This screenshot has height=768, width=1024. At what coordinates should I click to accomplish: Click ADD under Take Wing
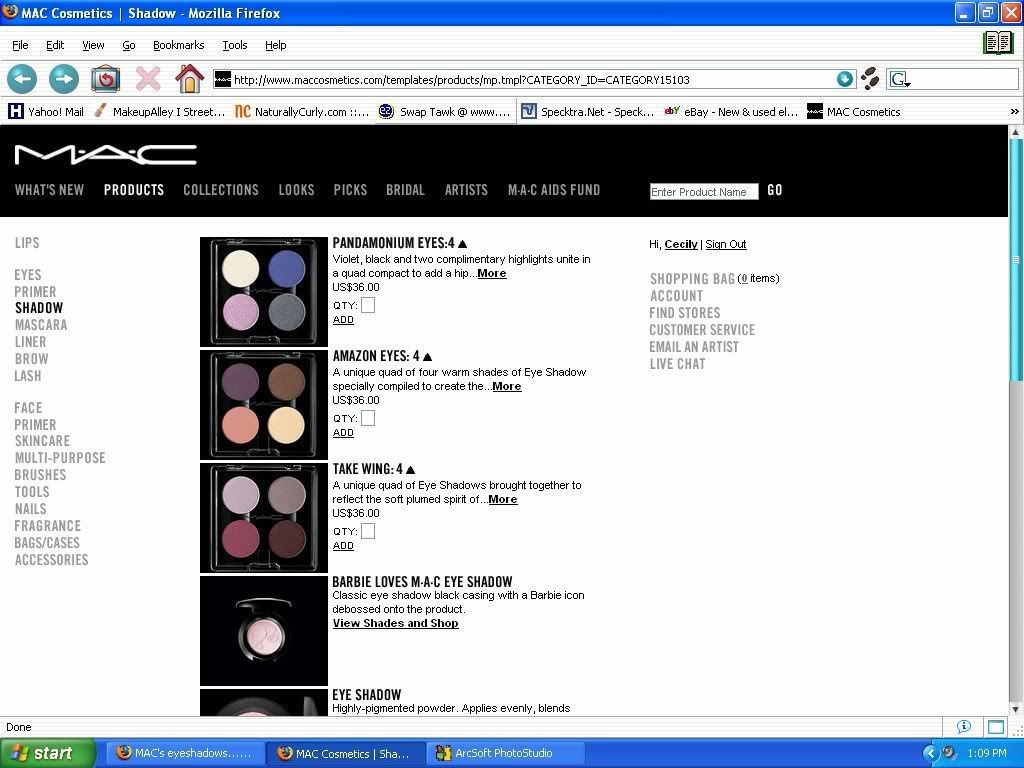tap(343, 545)
